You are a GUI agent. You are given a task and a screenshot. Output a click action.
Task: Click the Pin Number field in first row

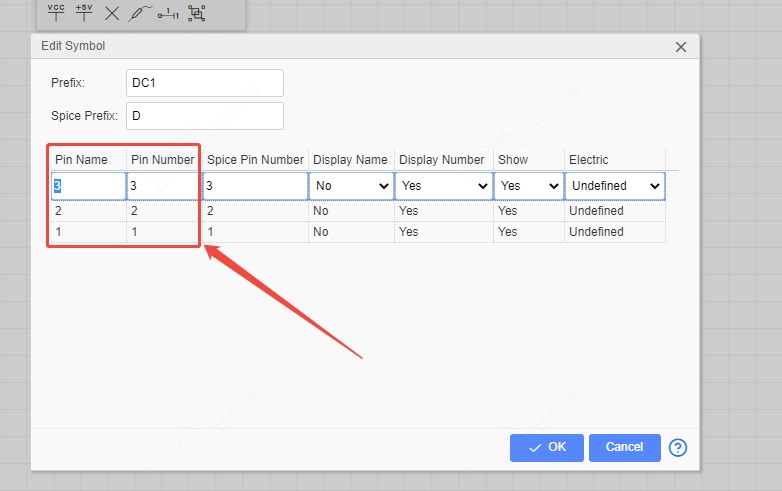[161, 186]
